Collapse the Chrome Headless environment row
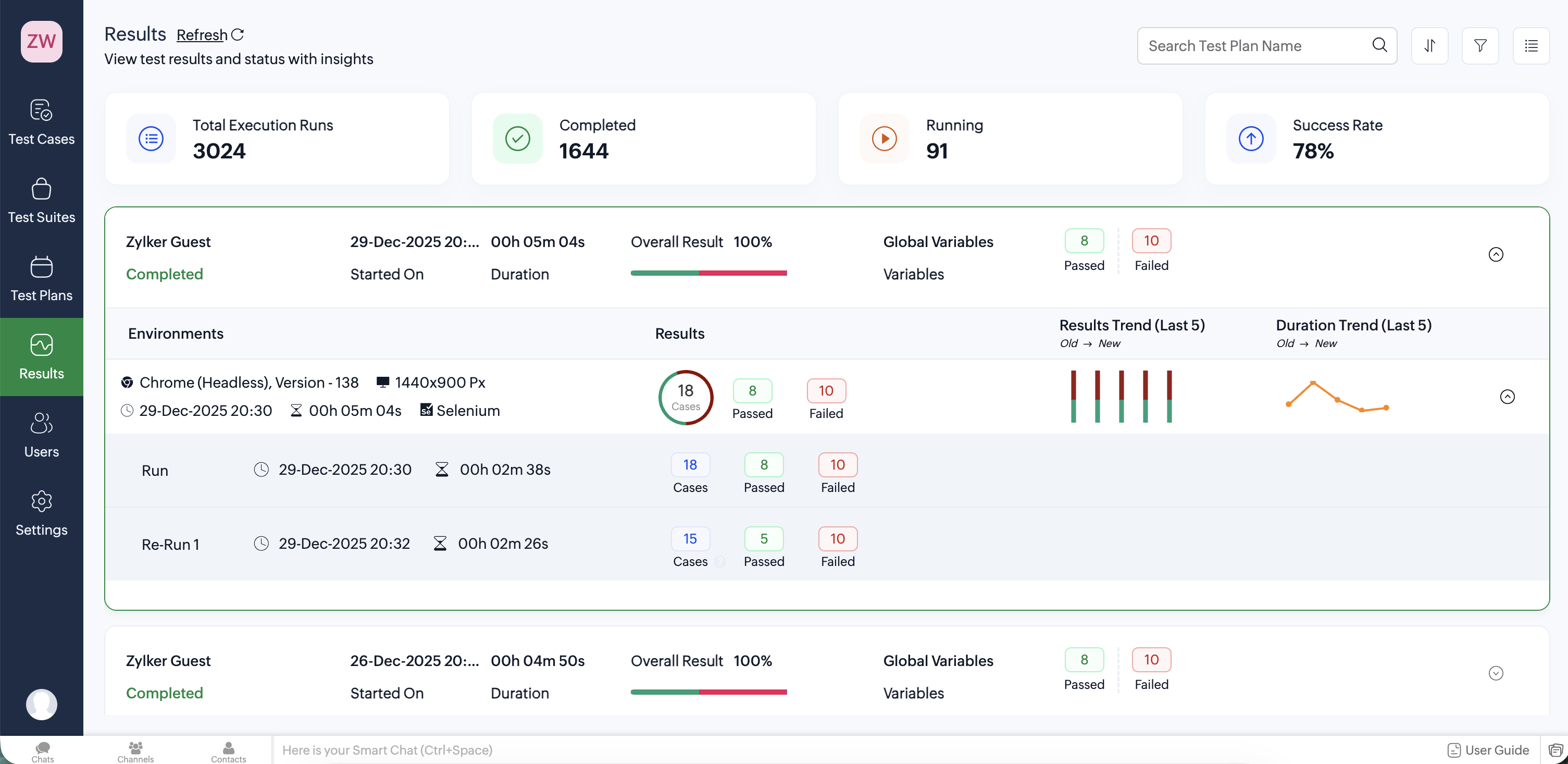Image resolution: width=1568 pixels, height=764 pixels. click(x=1507, y=397)
